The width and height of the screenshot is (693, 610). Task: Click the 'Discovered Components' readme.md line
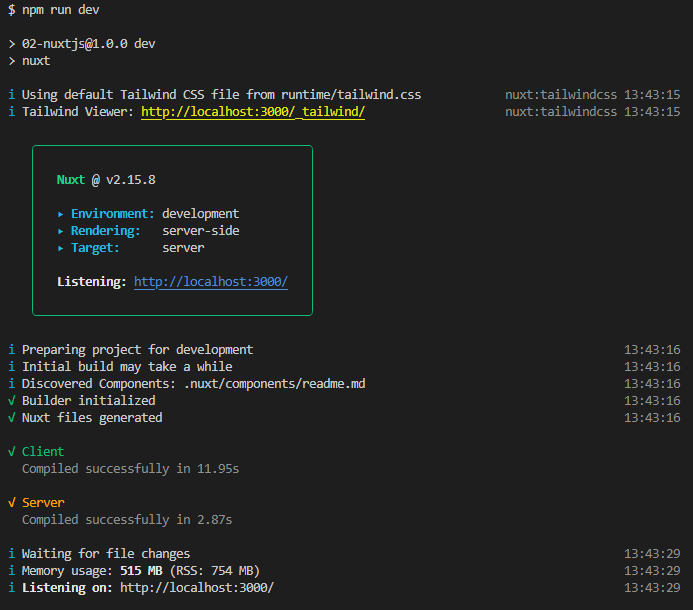point(194,384)
